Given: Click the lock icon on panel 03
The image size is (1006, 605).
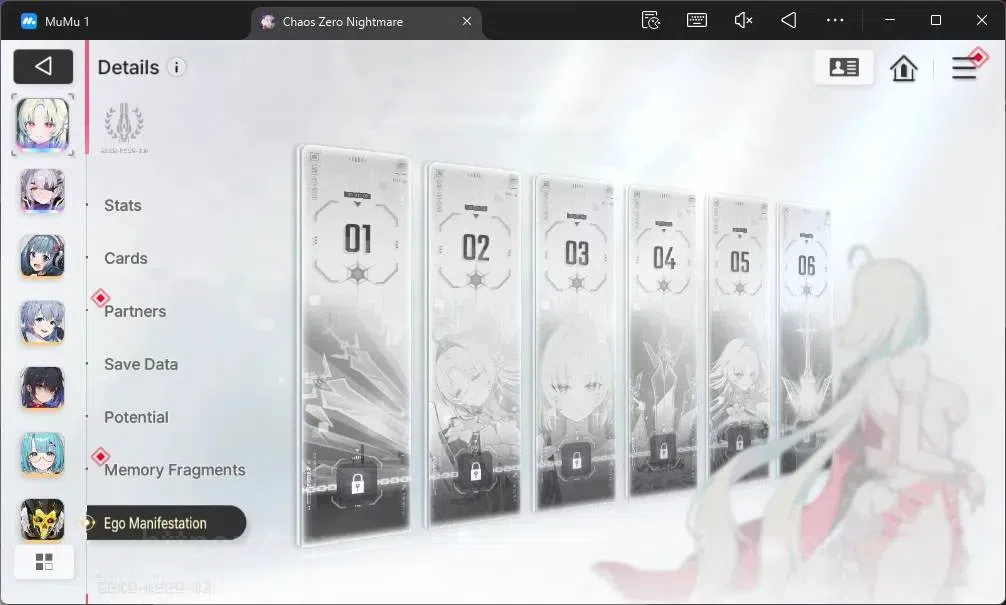Looking at the screenshot, I should pos(576,459).
